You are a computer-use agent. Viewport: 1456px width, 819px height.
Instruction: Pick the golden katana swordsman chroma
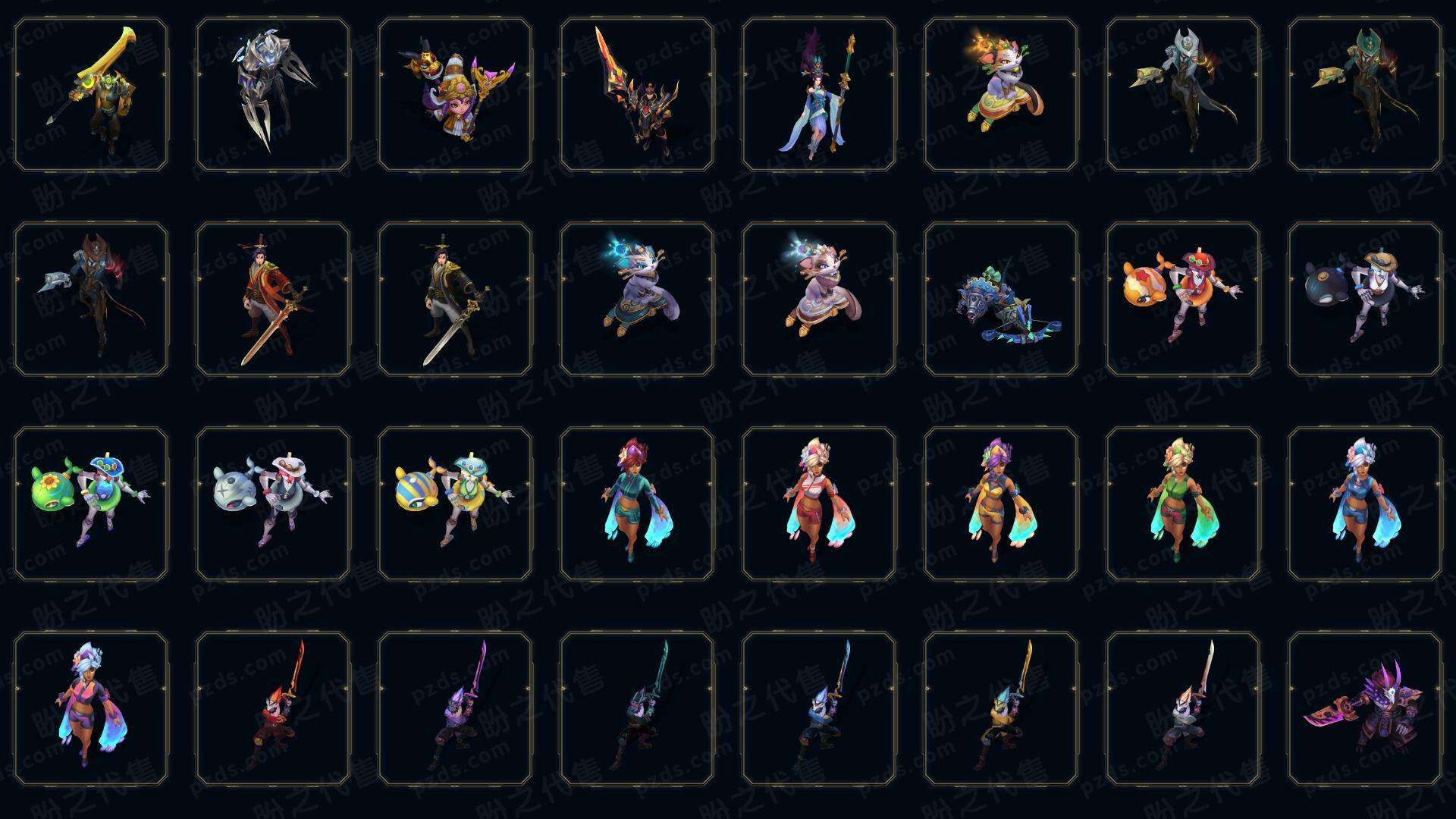[x=1001, y=708]
